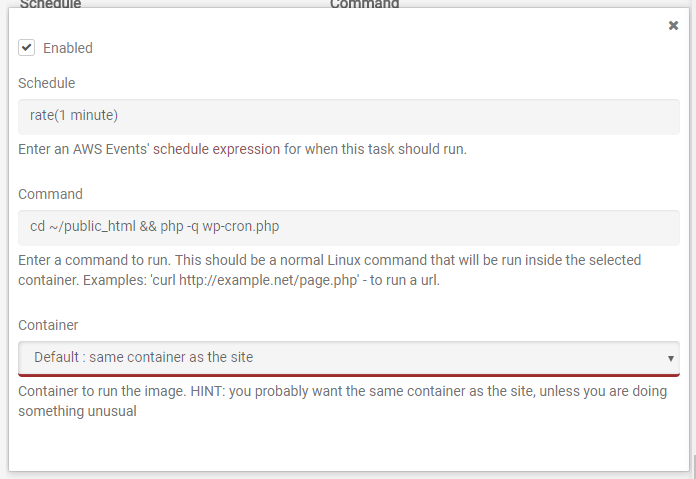This screenshot has height=479, width=696.
Task: Uncheck the Enabled checkbox
Action: click(x=27, y=47)
